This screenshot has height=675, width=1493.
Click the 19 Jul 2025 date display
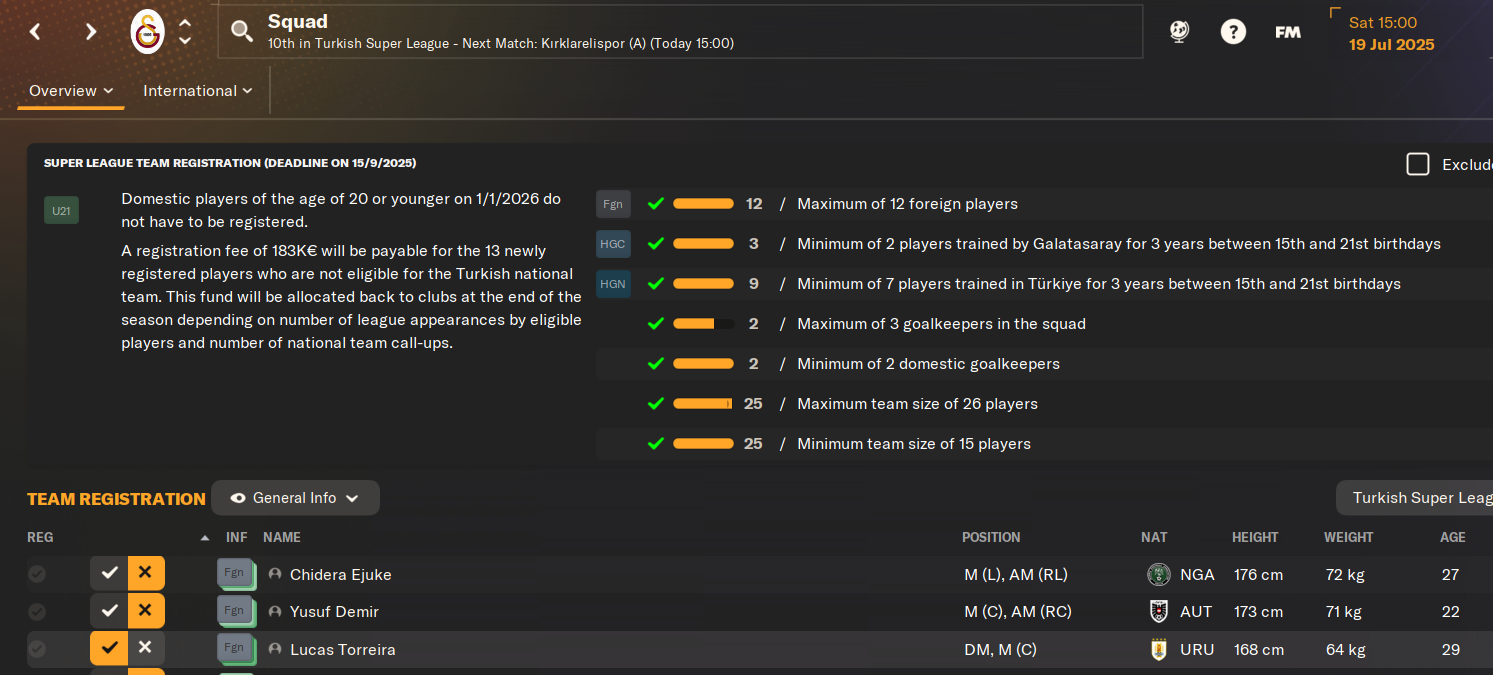(x=1391, y=45)
